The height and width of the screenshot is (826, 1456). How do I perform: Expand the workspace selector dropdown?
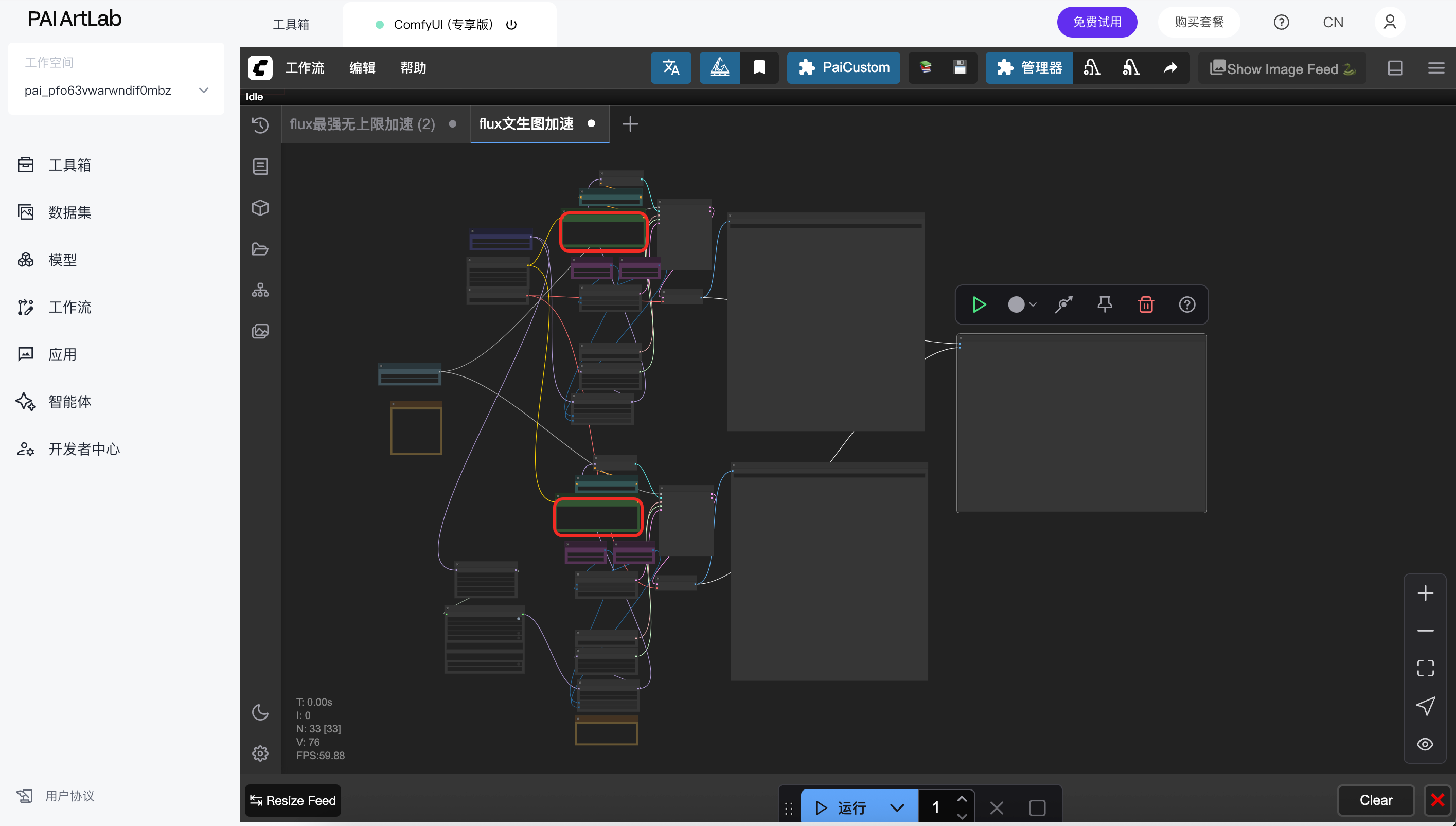pyautogui.click(x=204, y=90)
